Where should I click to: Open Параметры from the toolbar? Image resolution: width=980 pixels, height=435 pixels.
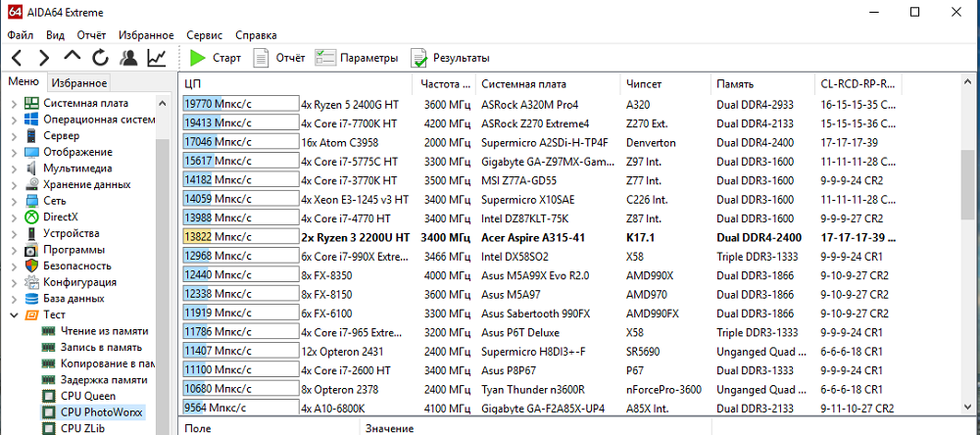pos(356,58)
